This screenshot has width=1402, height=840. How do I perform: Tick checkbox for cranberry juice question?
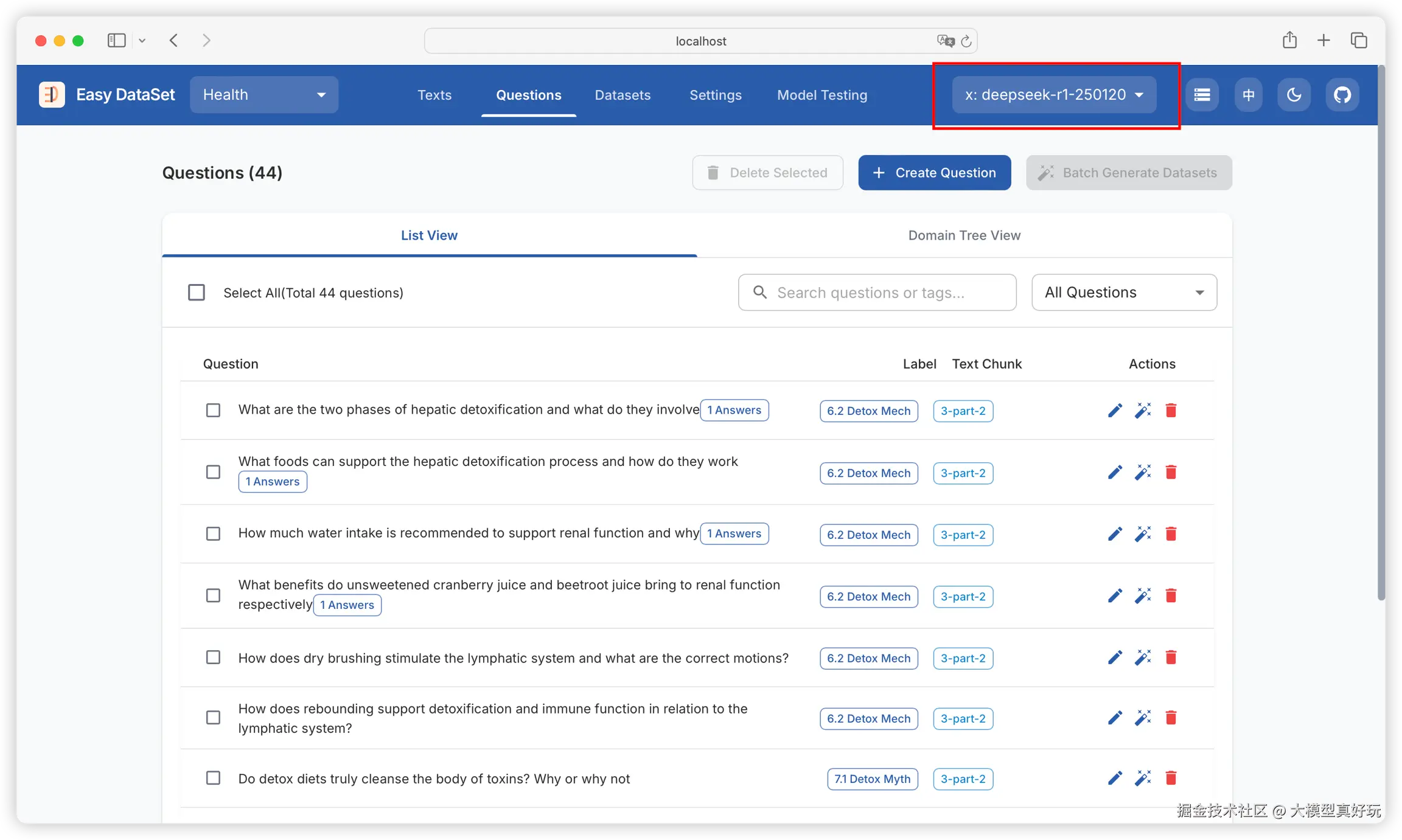pyautogui.click(x=213, y=595)
